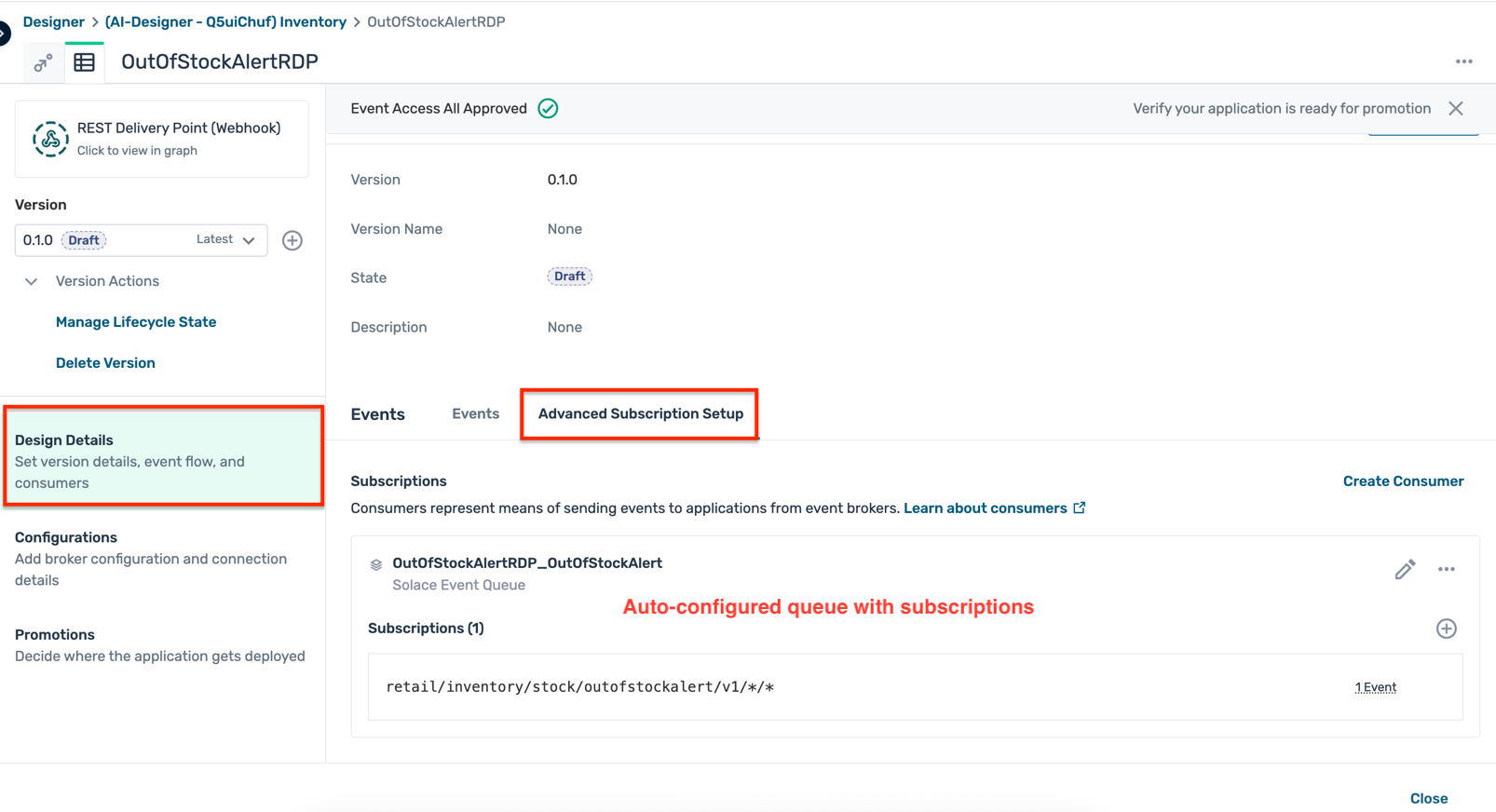Click the Create Consumer button
Viewport: 1496px width, 812px height.
1402,481
